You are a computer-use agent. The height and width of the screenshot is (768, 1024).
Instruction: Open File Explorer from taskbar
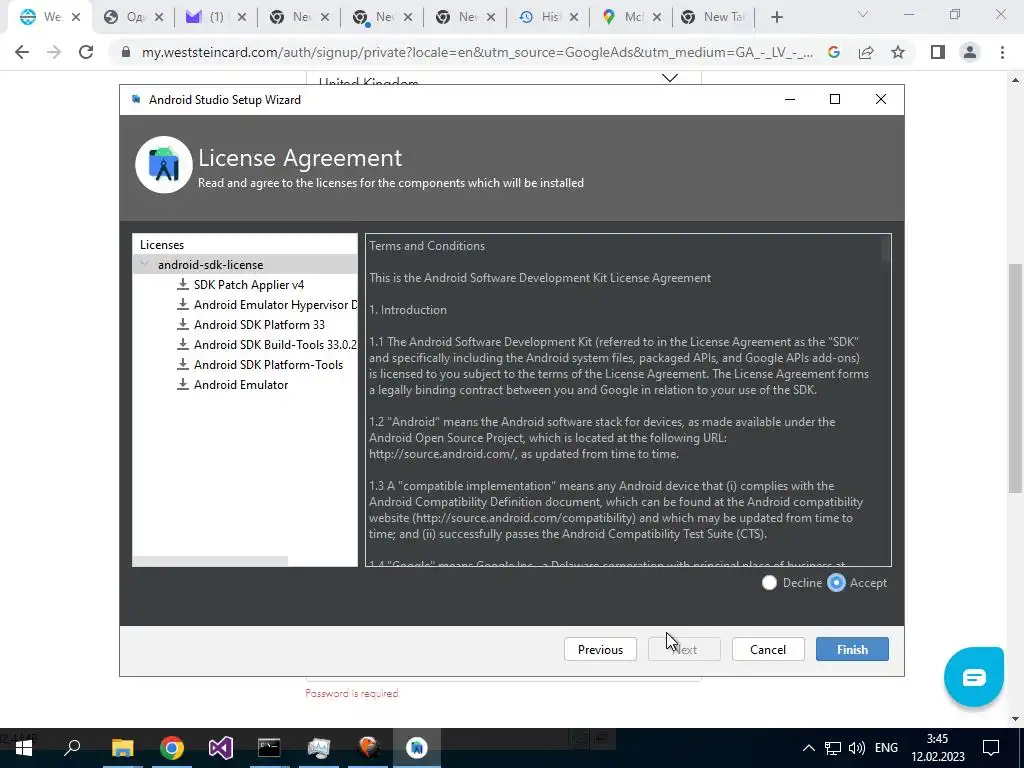point(122,748)
